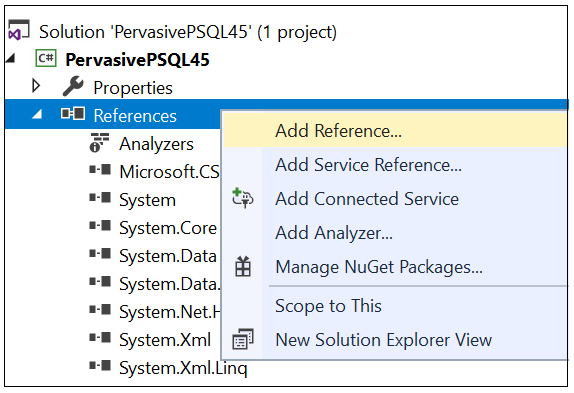Click the References node icon
This screenshot has height=393, width=574.
coord(73,113)
